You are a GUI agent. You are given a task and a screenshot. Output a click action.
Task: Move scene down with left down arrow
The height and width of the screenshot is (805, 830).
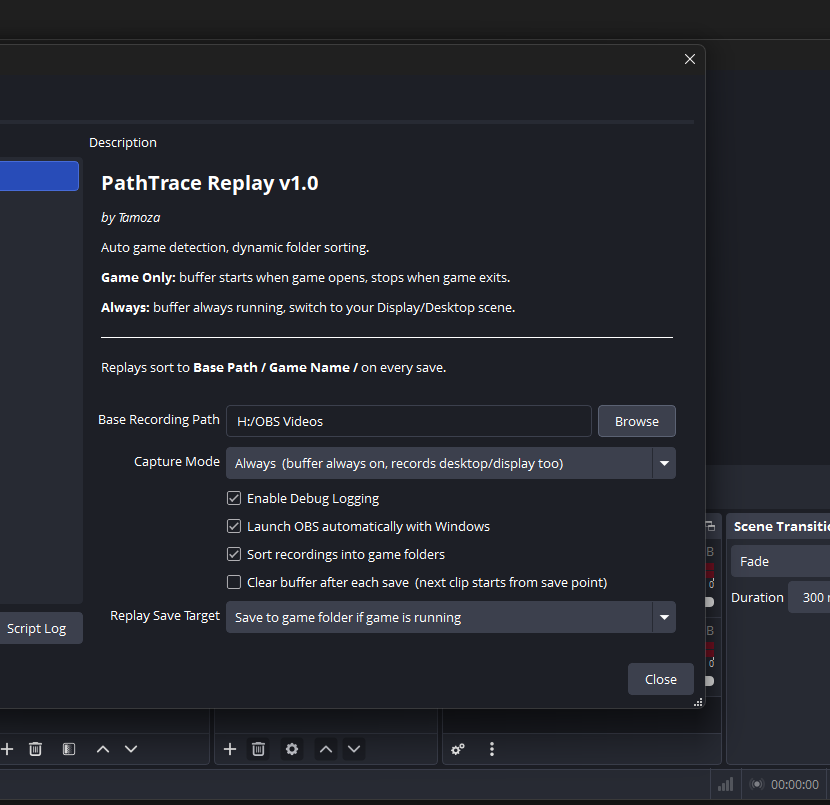click(x=131, y=749)
